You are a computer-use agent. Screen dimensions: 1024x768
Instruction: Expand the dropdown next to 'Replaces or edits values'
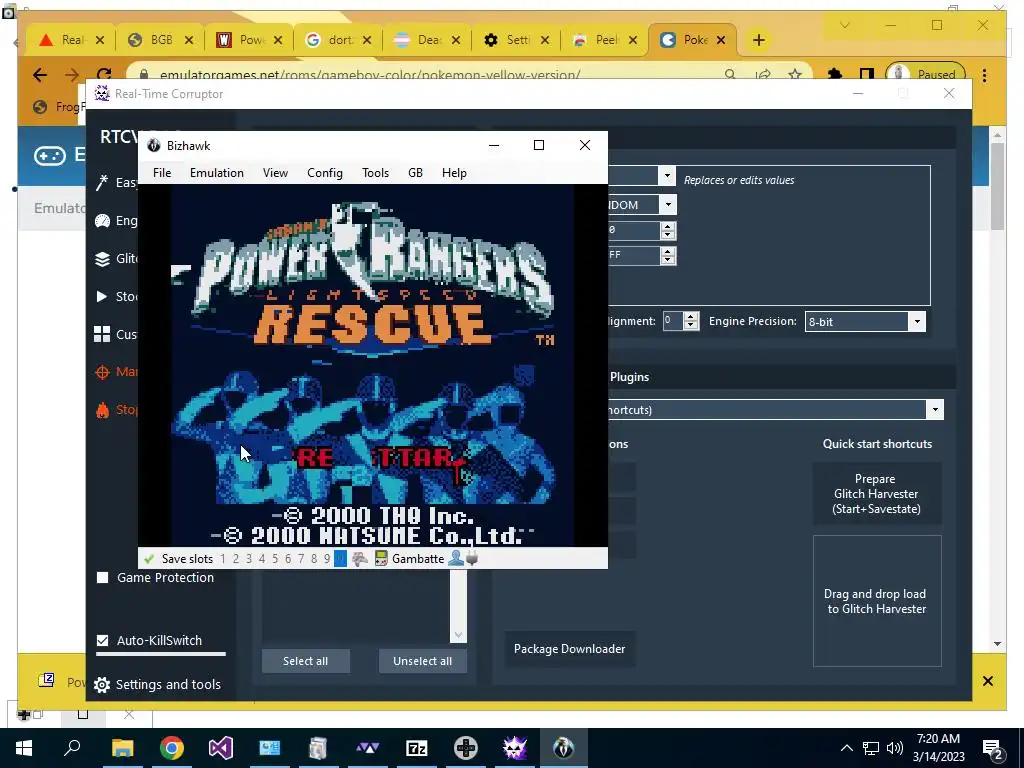[x=667, y=176]
